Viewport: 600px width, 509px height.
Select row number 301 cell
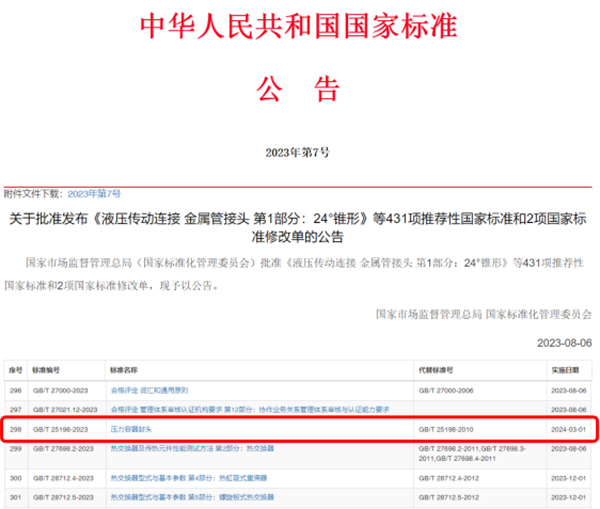point(14,494)
